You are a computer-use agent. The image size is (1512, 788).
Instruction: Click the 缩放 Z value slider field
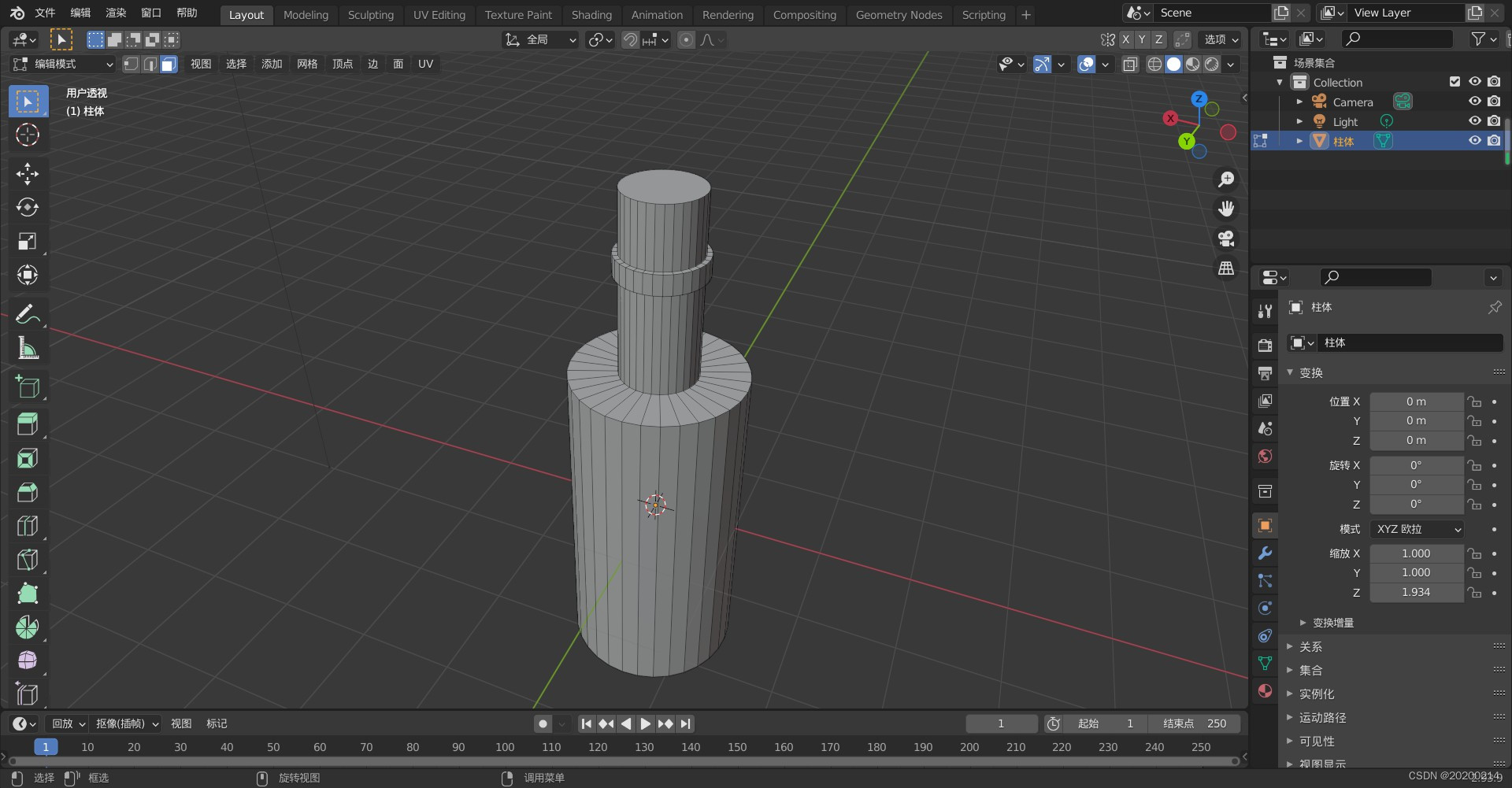click(x=1416, y=593)
